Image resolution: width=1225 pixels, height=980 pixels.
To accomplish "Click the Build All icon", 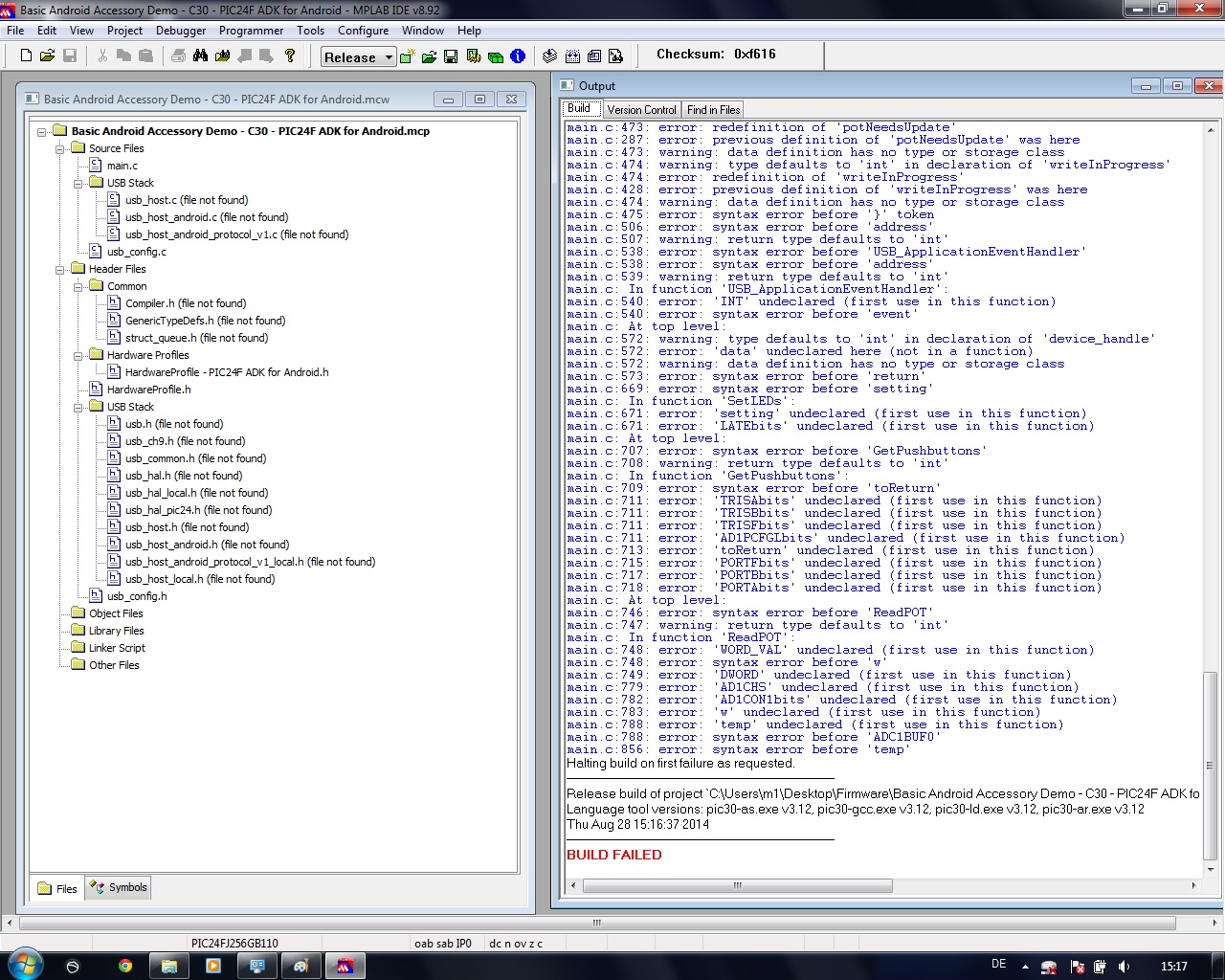I will point(572,56).
